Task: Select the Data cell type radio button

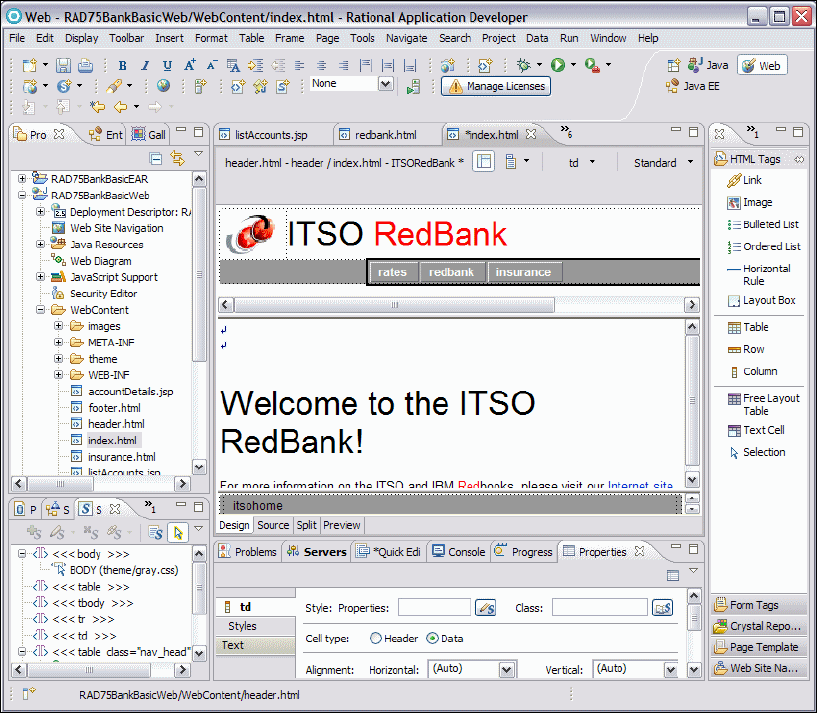Action: click(x=432, y=638)
